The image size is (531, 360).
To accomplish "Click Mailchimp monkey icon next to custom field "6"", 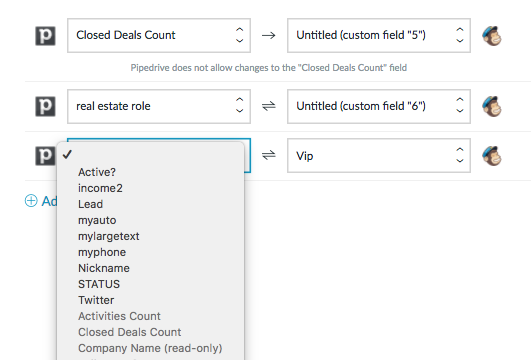I will click(x=492, y=107).
